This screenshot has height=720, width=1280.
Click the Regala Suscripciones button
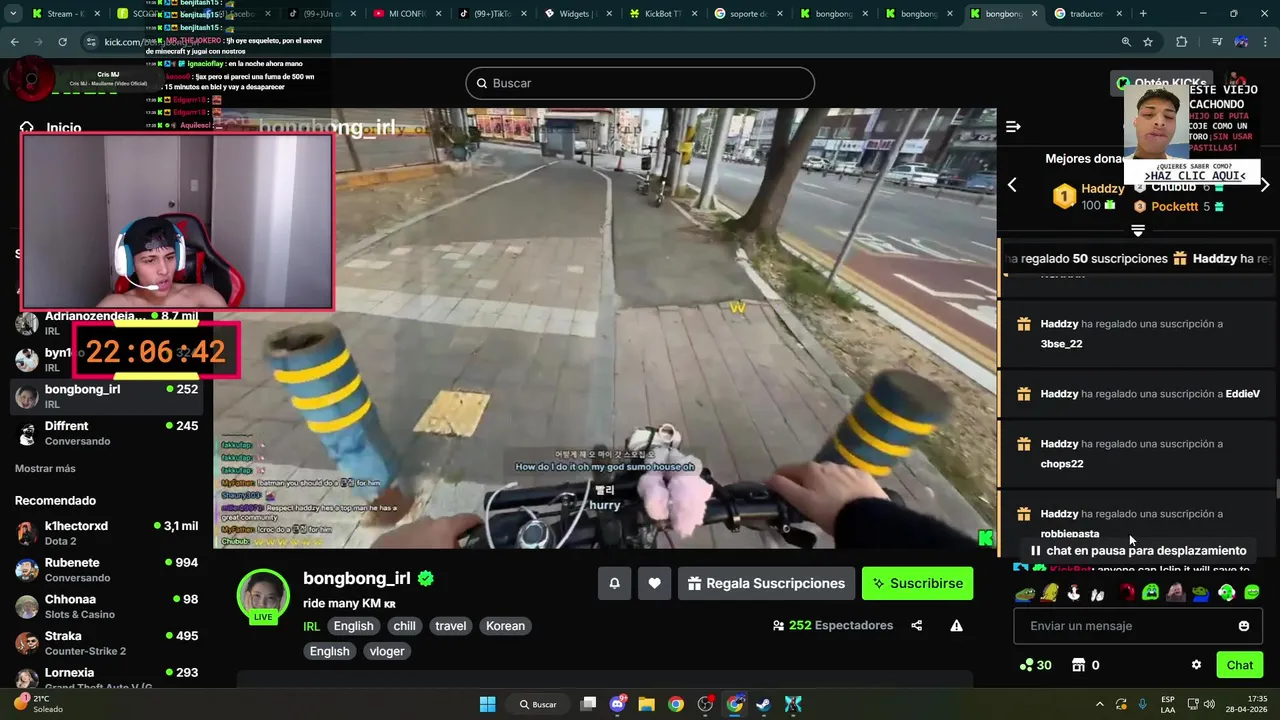pos(766,583)
